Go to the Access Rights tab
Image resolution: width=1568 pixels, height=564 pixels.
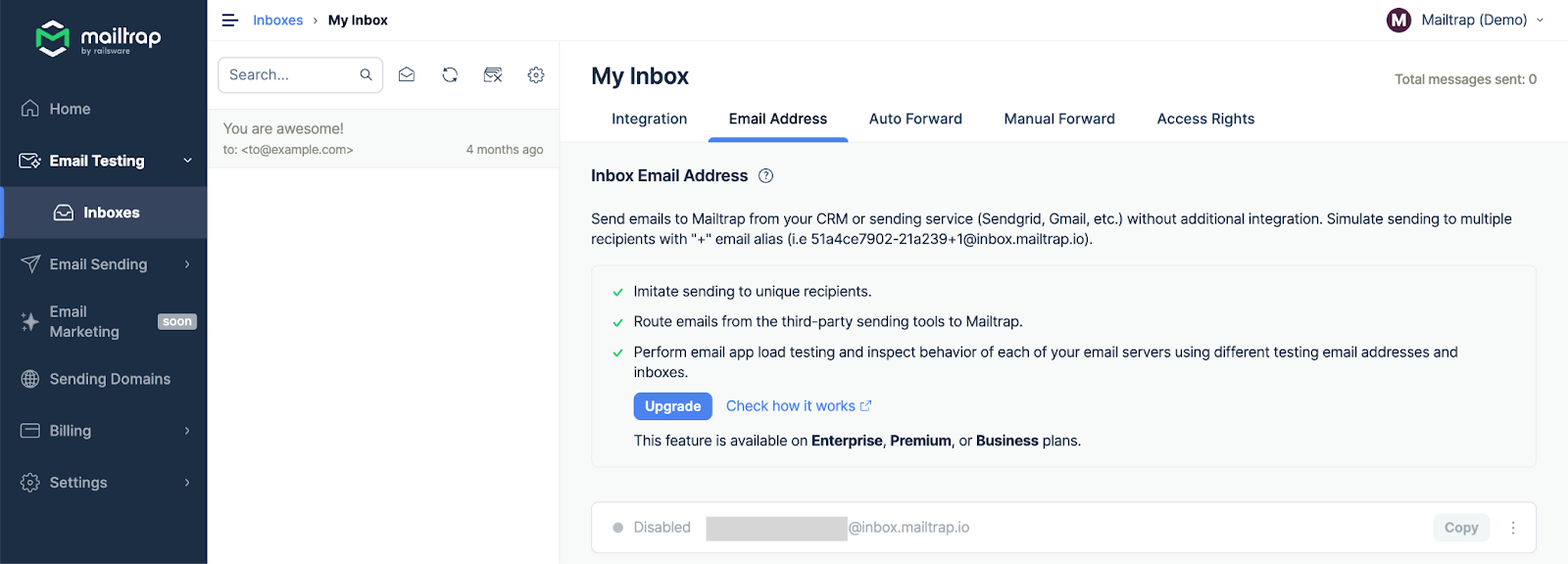click(1205, 118)
